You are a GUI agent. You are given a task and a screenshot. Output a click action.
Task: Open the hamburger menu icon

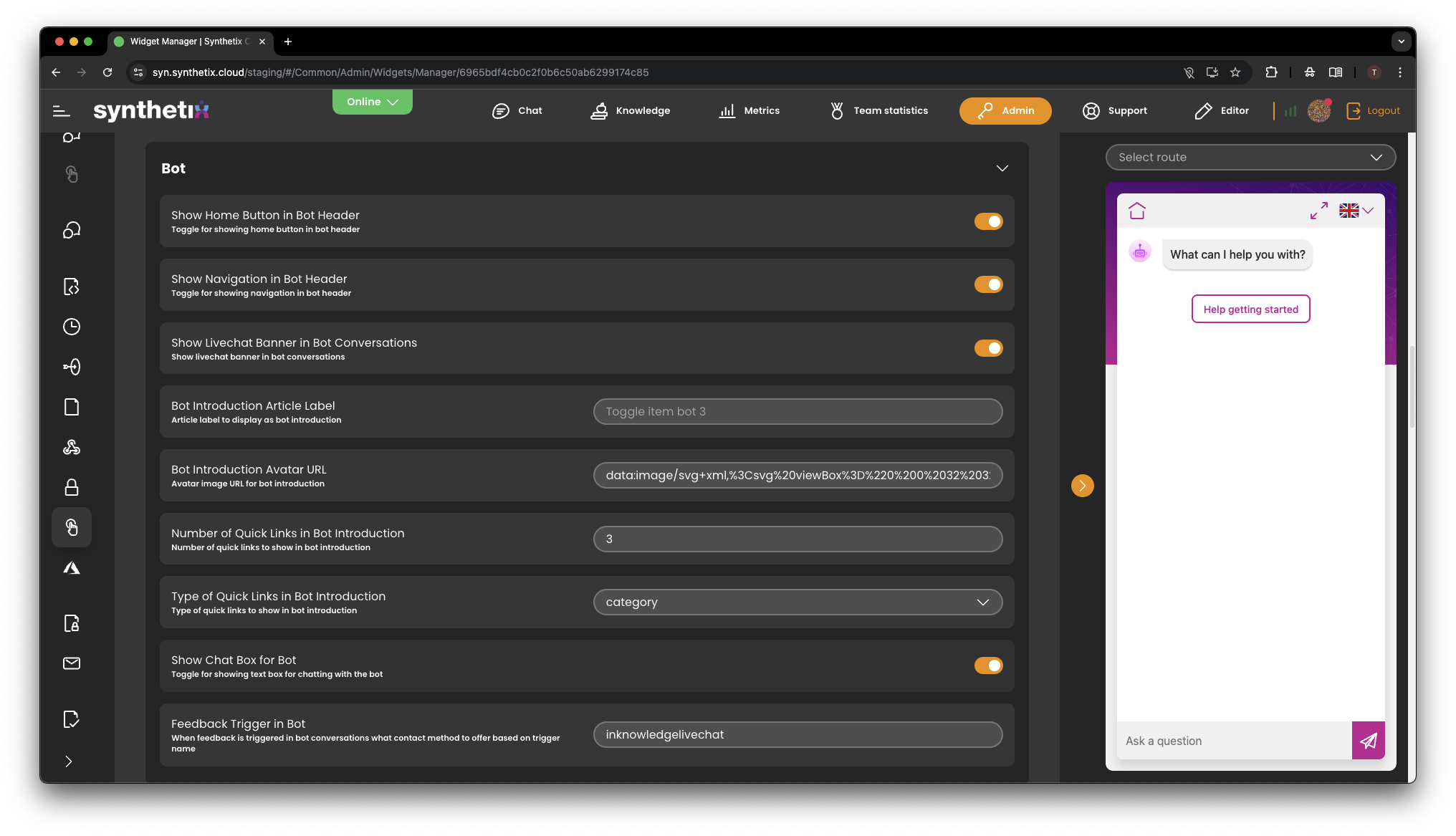click(x=62, y=111)
